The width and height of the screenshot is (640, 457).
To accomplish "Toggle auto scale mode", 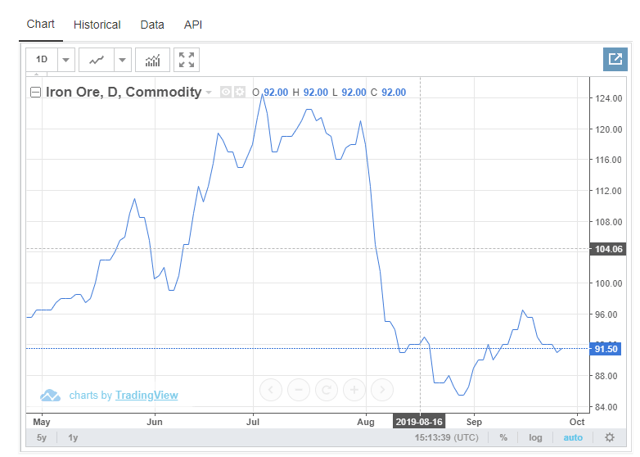I will point(573,438).
